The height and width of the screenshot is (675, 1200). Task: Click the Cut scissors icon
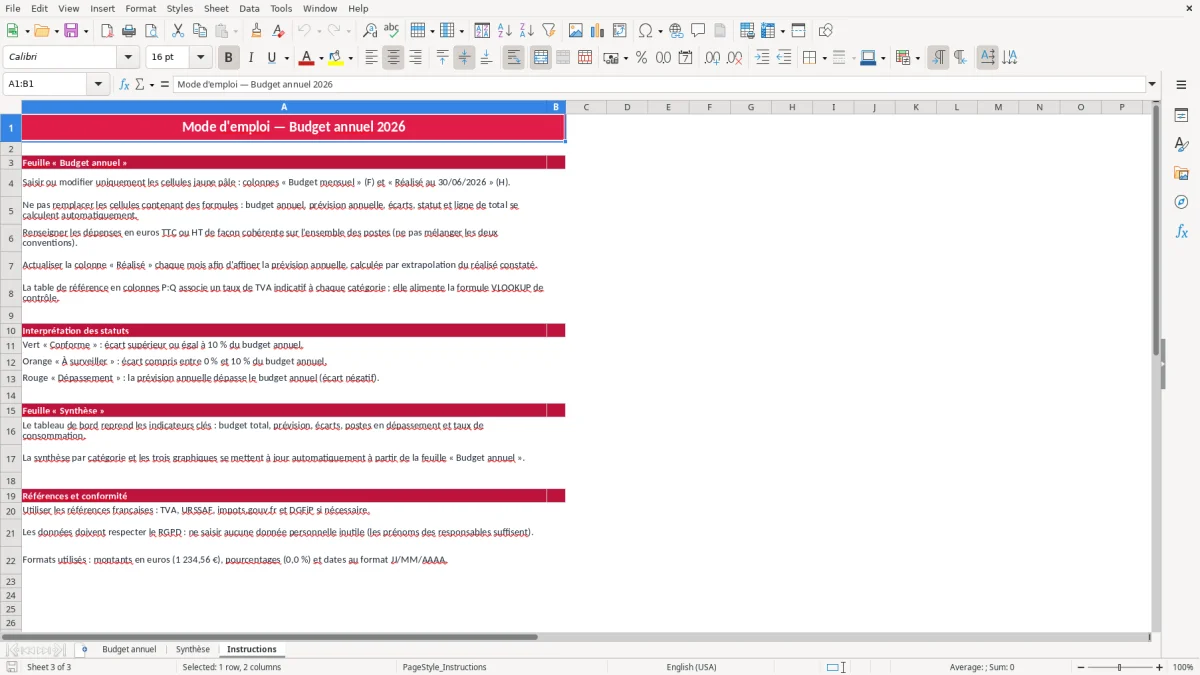(x=178, y=31)
